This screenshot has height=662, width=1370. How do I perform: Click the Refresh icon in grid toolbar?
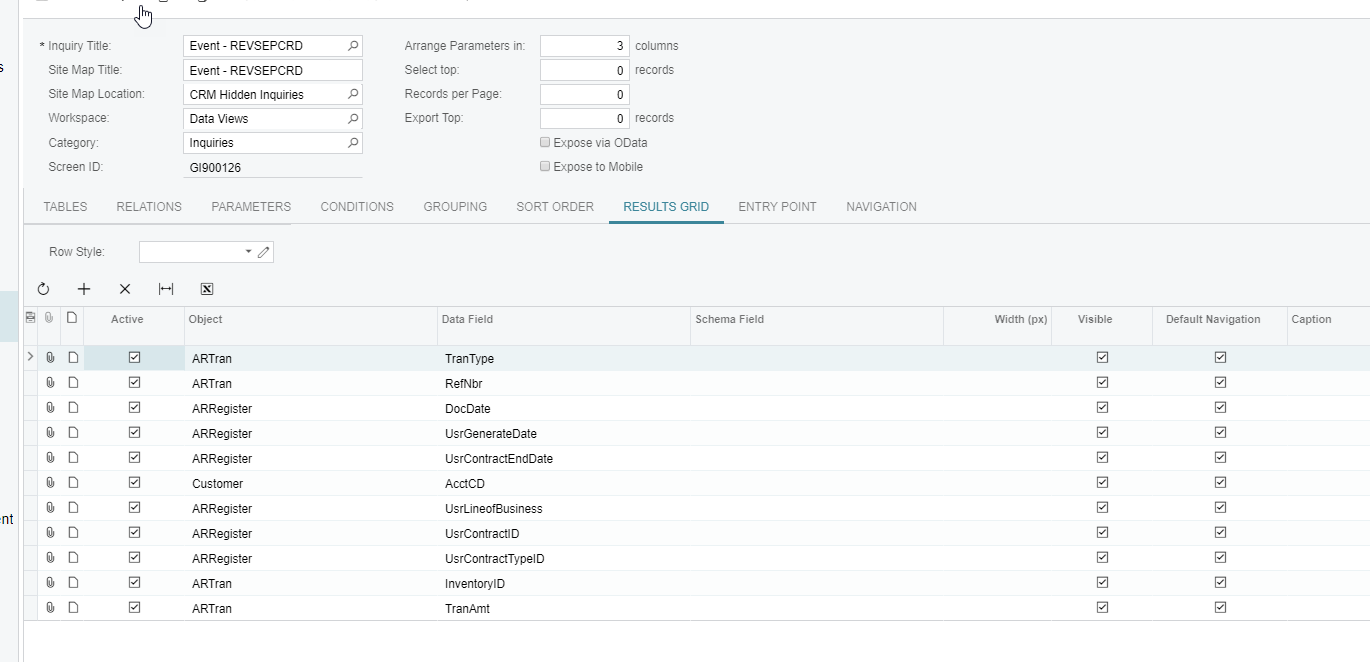point(43,289)
